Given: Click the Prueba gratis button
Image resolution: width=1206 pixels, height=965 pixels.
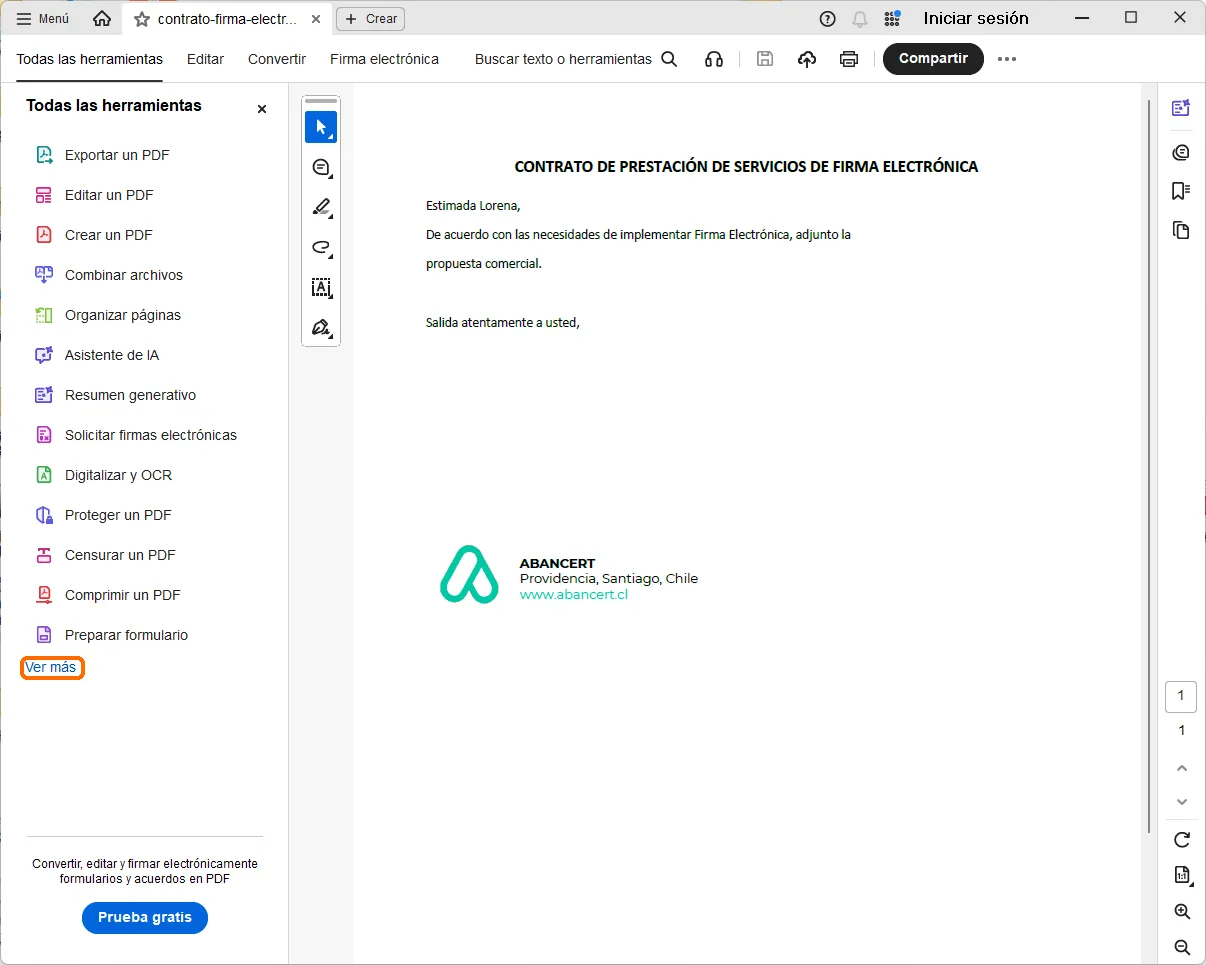Looking at the screenshot, I should point(145,917).
